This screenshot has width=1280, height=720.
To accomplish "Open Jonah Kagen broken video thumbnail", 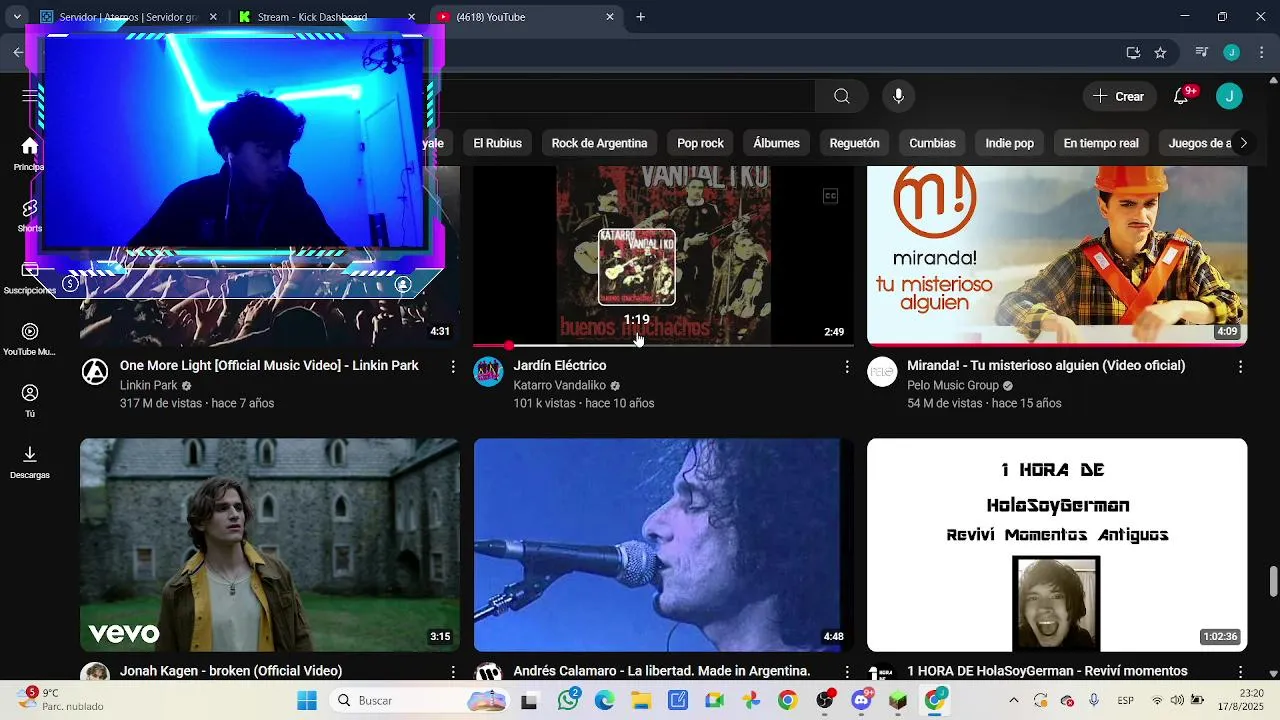I will [x=270, y=545].
